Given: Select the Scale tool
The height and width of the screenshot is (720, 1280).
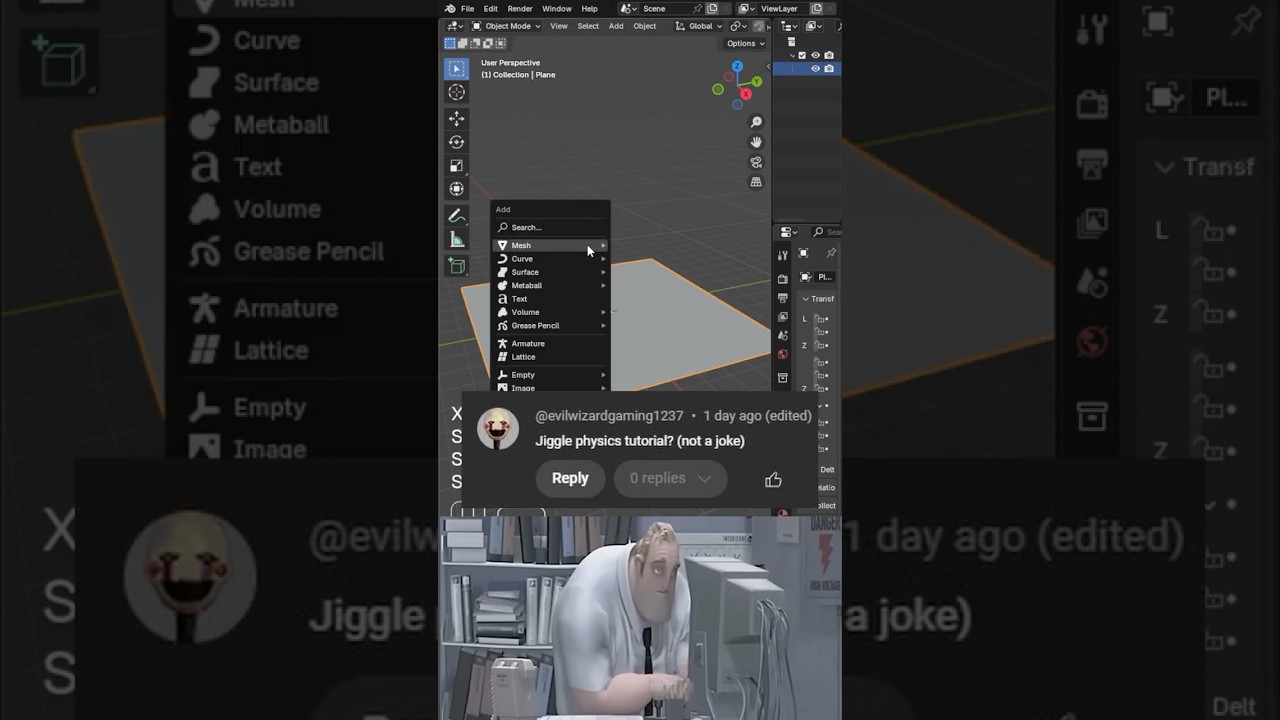Looking at the screenshot, I should [456, 166].
